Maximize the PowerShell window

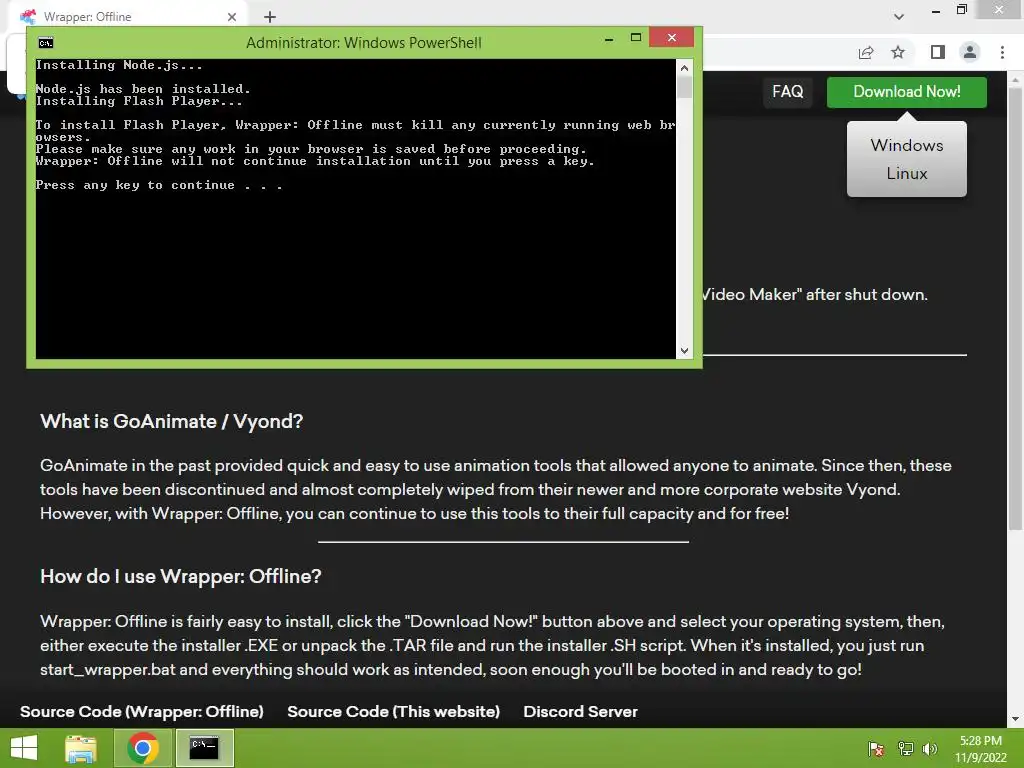(x=635, y=38)
